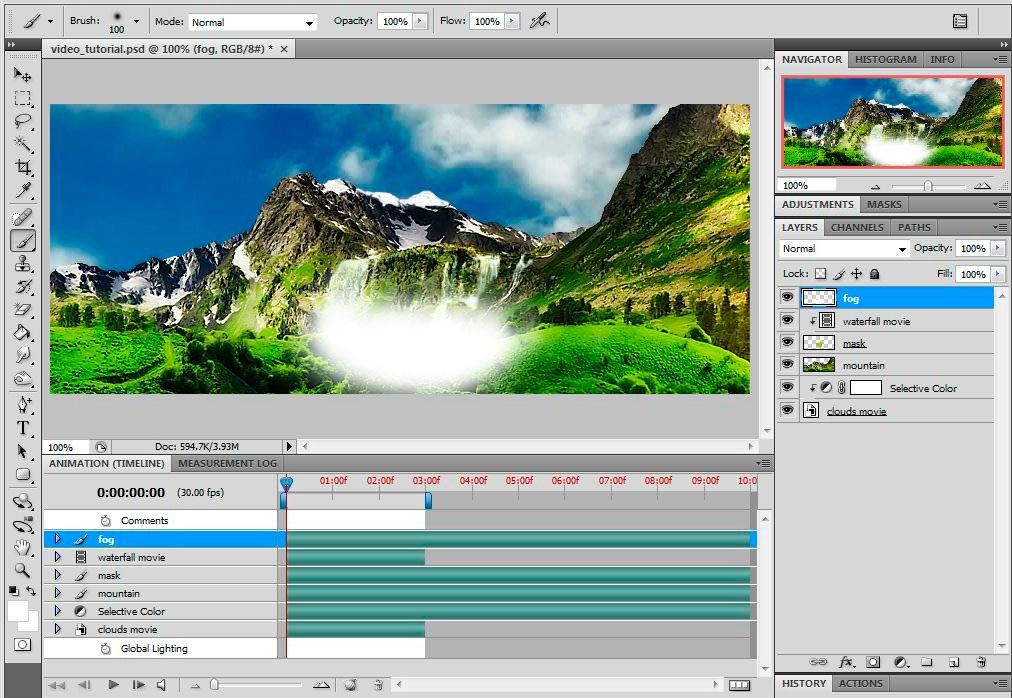Select the Rectangle shape tool
The image size is (1012, 698).
[23, 475]
